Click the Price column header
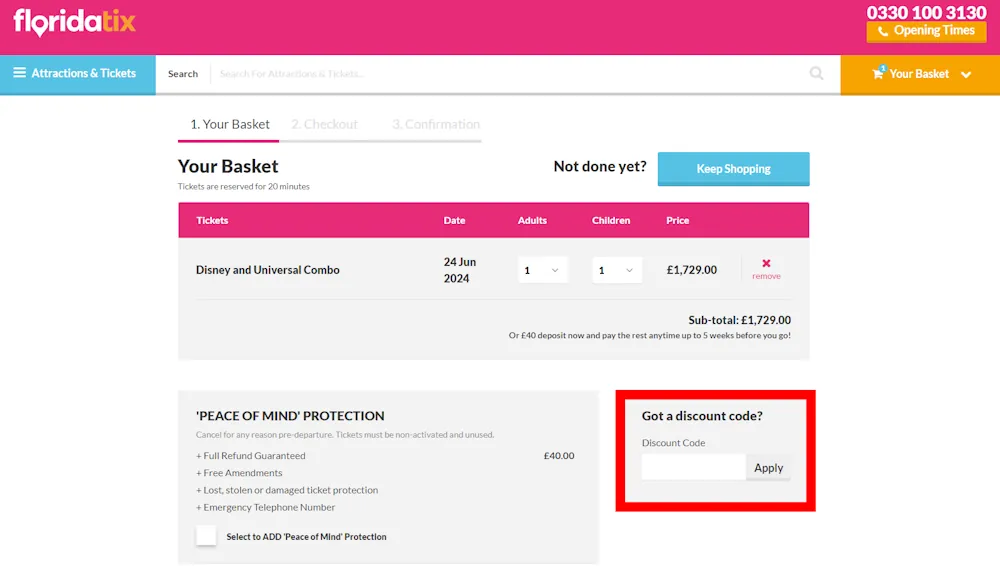Viewport: 1000px width, 567px height. click(677, 221)
